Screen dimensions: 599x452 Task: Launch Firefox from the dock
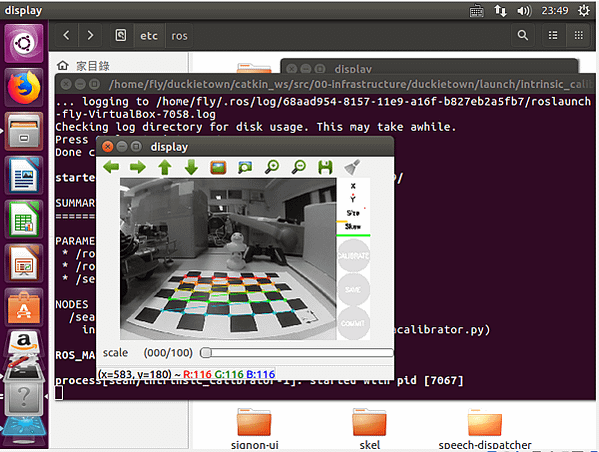24,88
